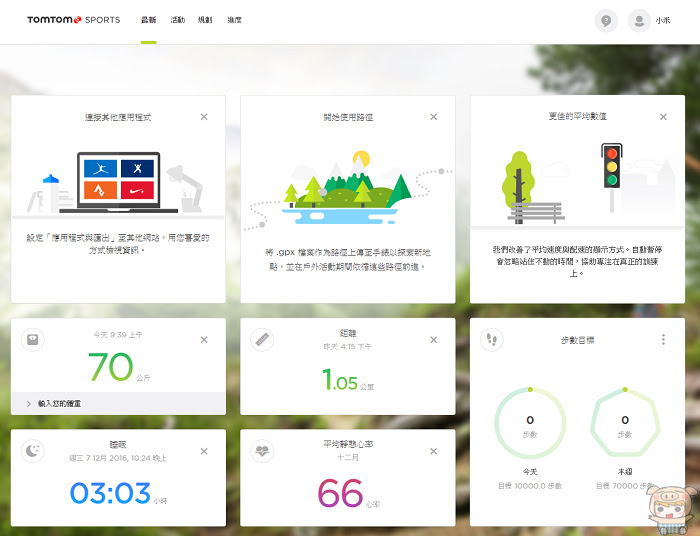The width and height of the screenshot is (700, 536).
Task: Click the dark blue app tile on laptop
Action: point(137,169)
